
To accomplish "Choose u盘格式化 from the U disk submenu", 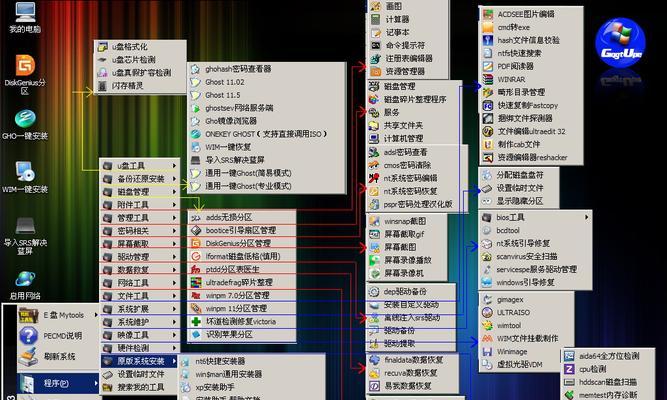I will coord(140,47).
